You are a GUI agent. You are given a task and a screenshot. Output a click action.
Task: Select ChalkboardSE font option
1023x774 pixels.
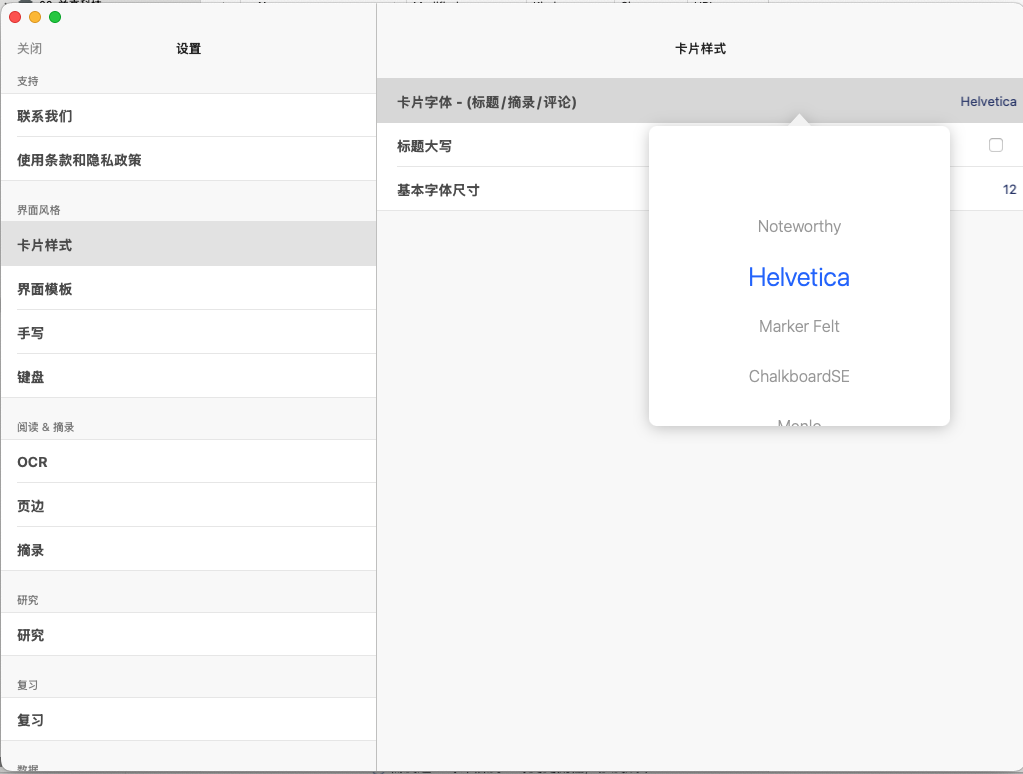coord(799,377)
